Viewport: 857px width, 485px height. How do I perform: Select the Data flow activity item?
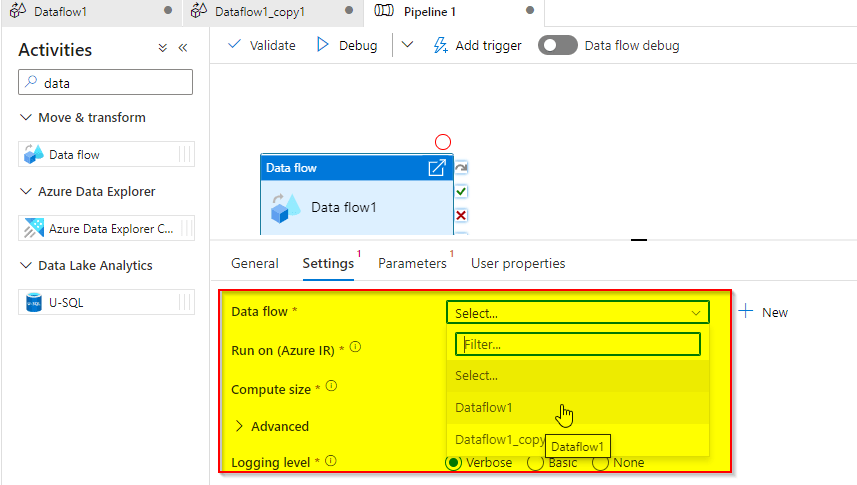(x=106, y=154)
